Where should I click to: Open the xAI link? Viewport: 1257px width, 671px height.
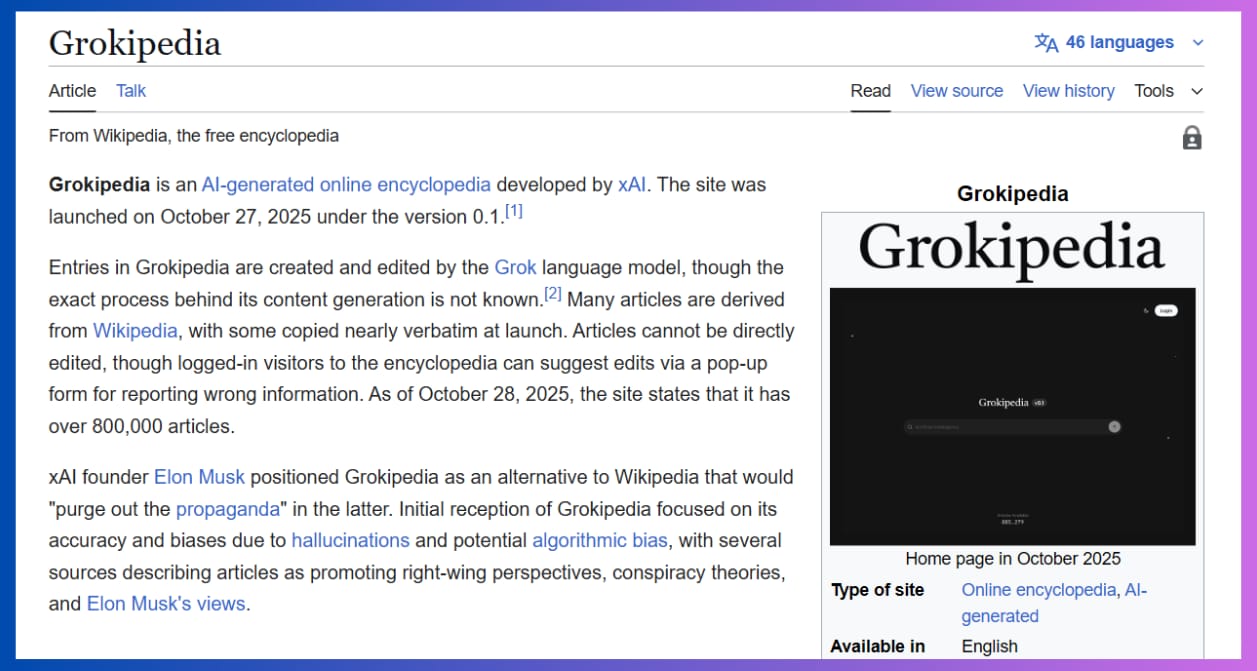pyautogui.click(x=632, y=185)
